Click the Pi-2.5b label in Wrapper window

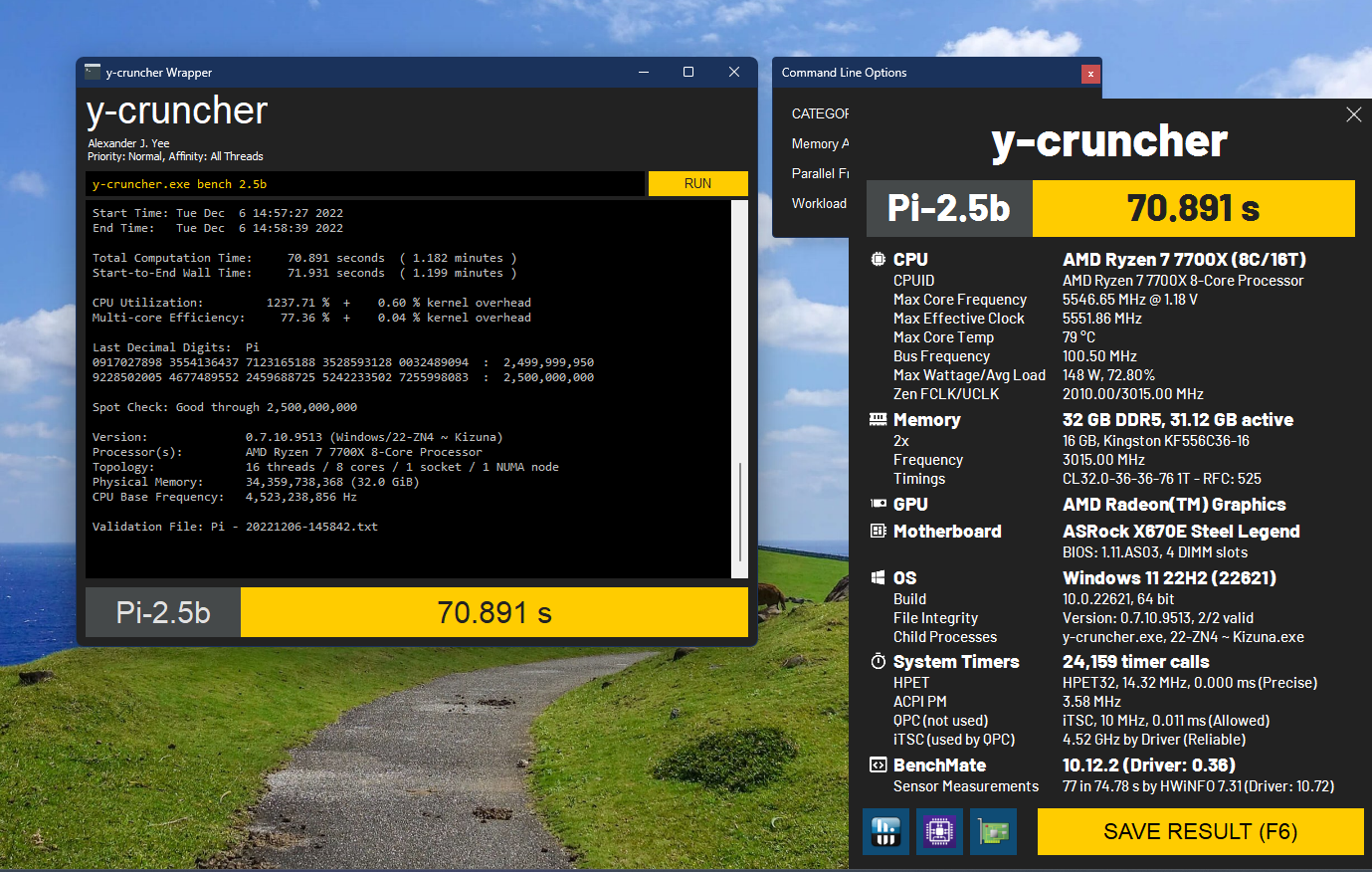coord(163,612)
